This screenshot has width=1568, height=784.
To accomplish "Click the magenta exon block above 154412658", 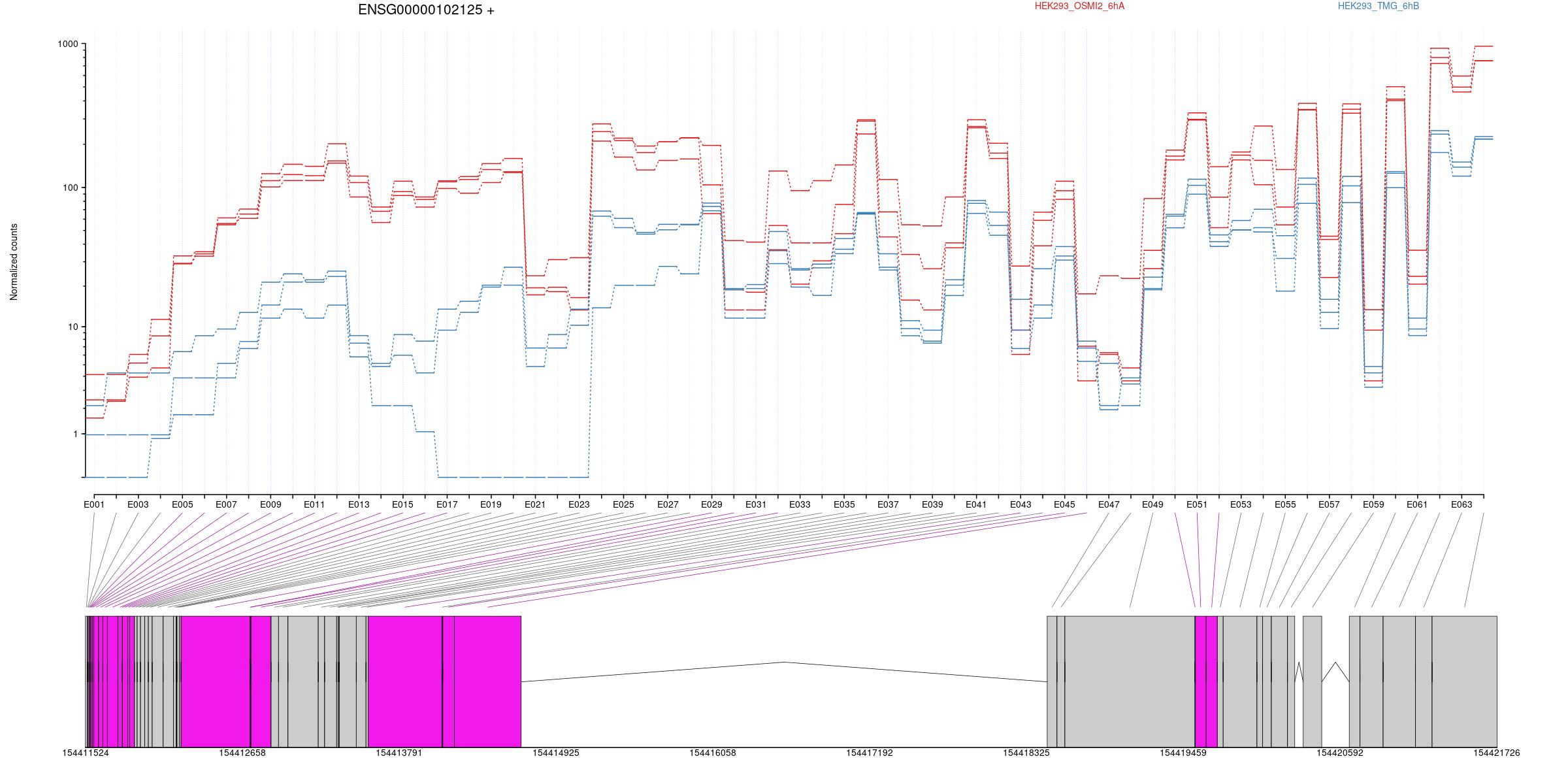I will (x=225, y=681).
